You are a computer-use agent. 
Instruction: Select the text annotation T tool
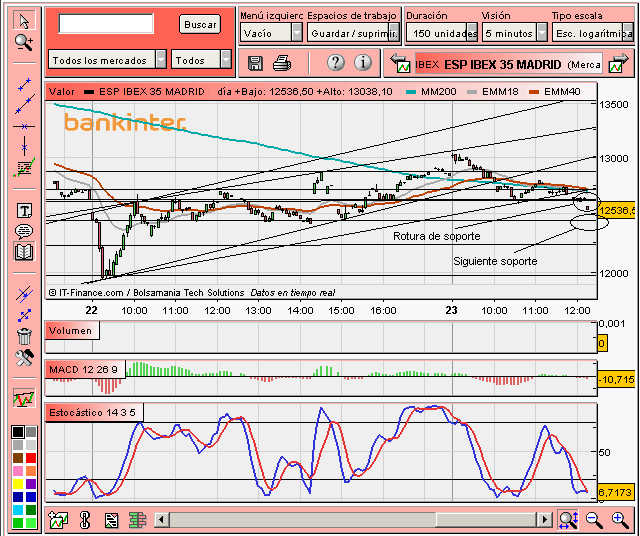pos(24,211)
